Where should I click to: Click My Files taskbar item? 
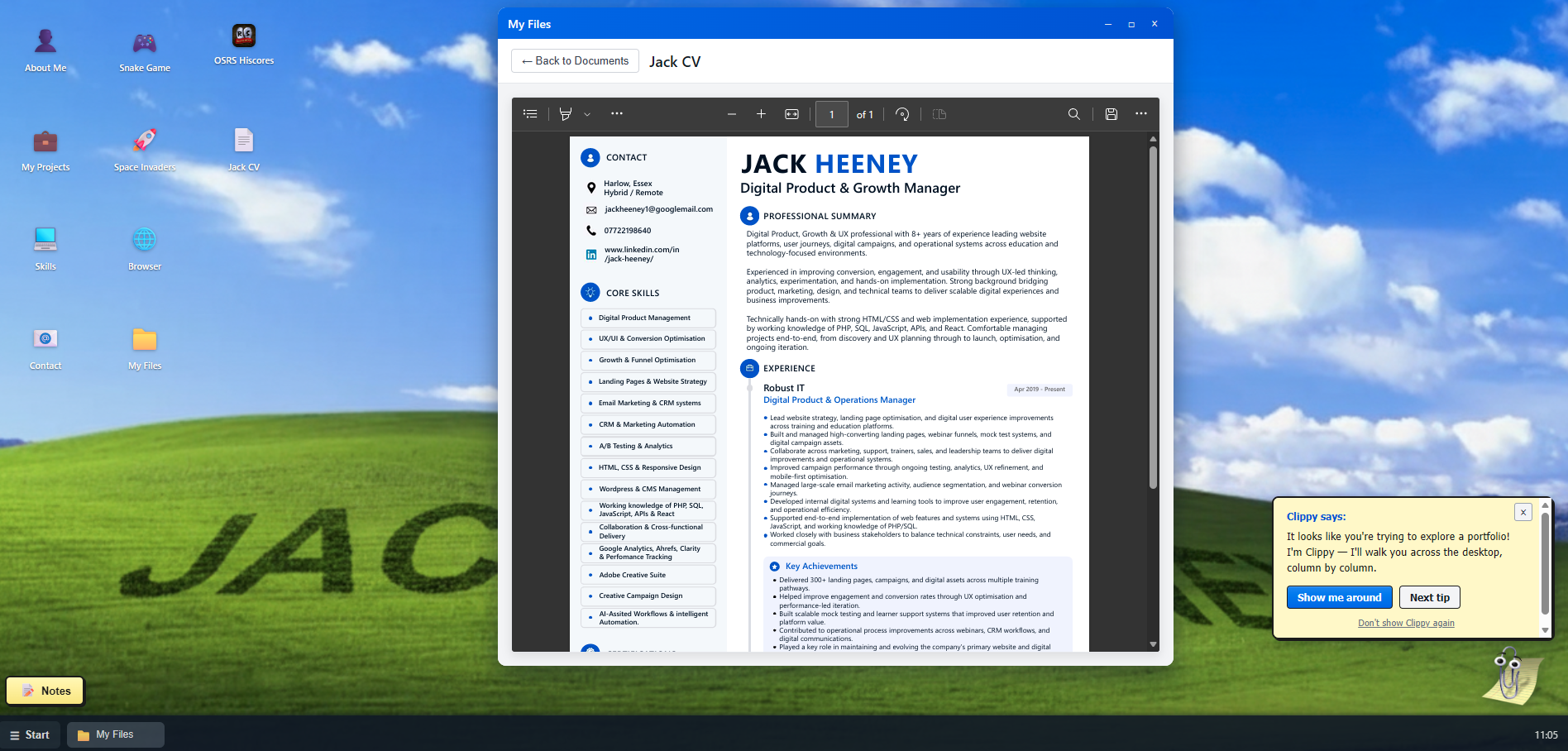115,734
